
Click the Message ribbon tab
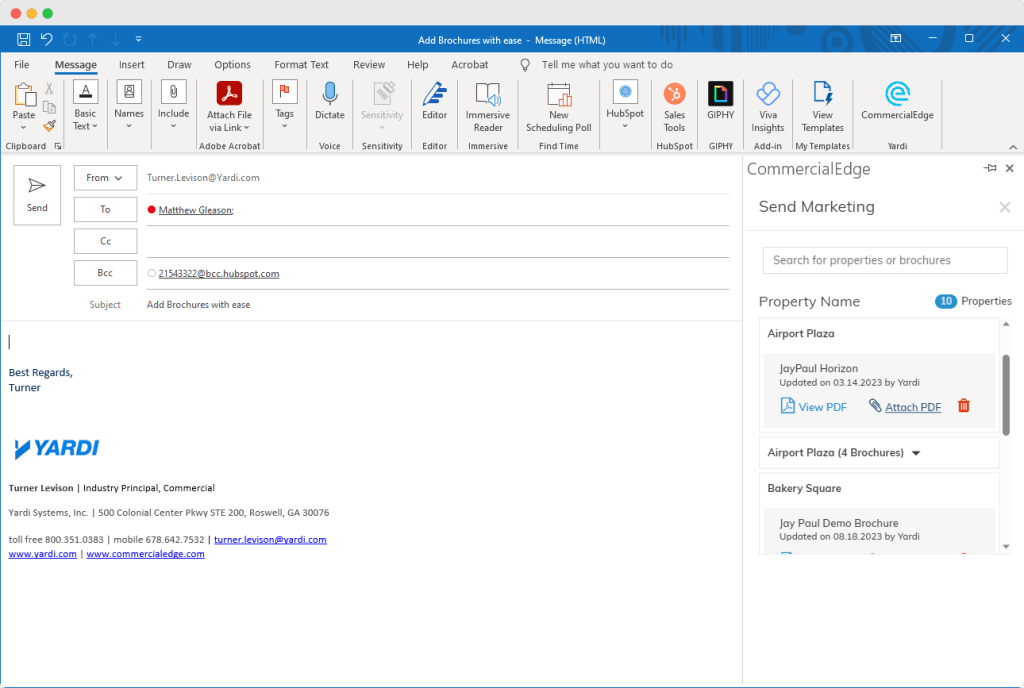(76, 65)
